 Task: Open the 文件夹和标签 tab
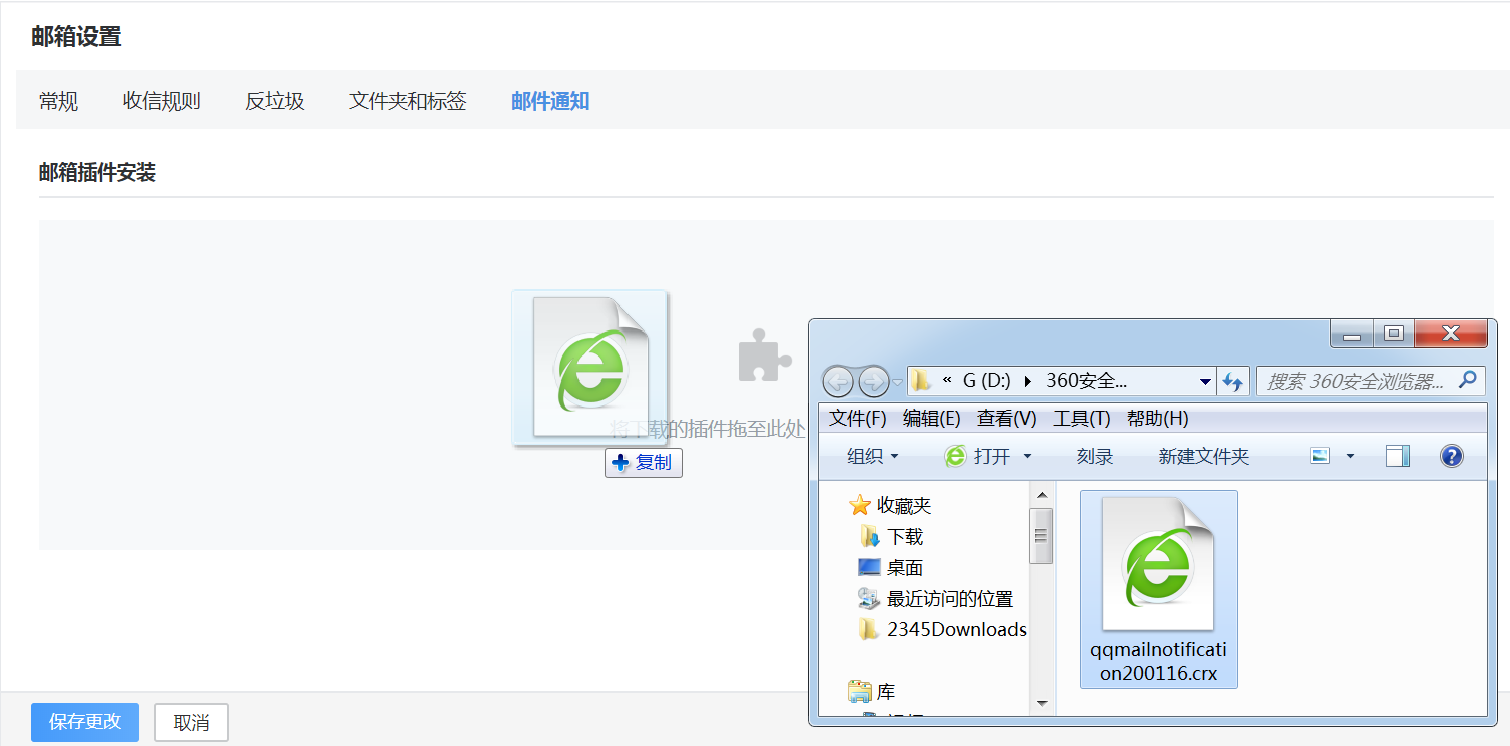tap(407, 101)
